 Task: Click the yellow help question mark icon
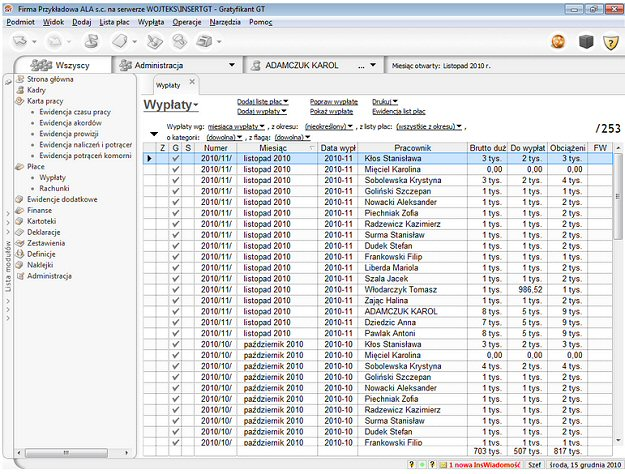coord(609,41)
